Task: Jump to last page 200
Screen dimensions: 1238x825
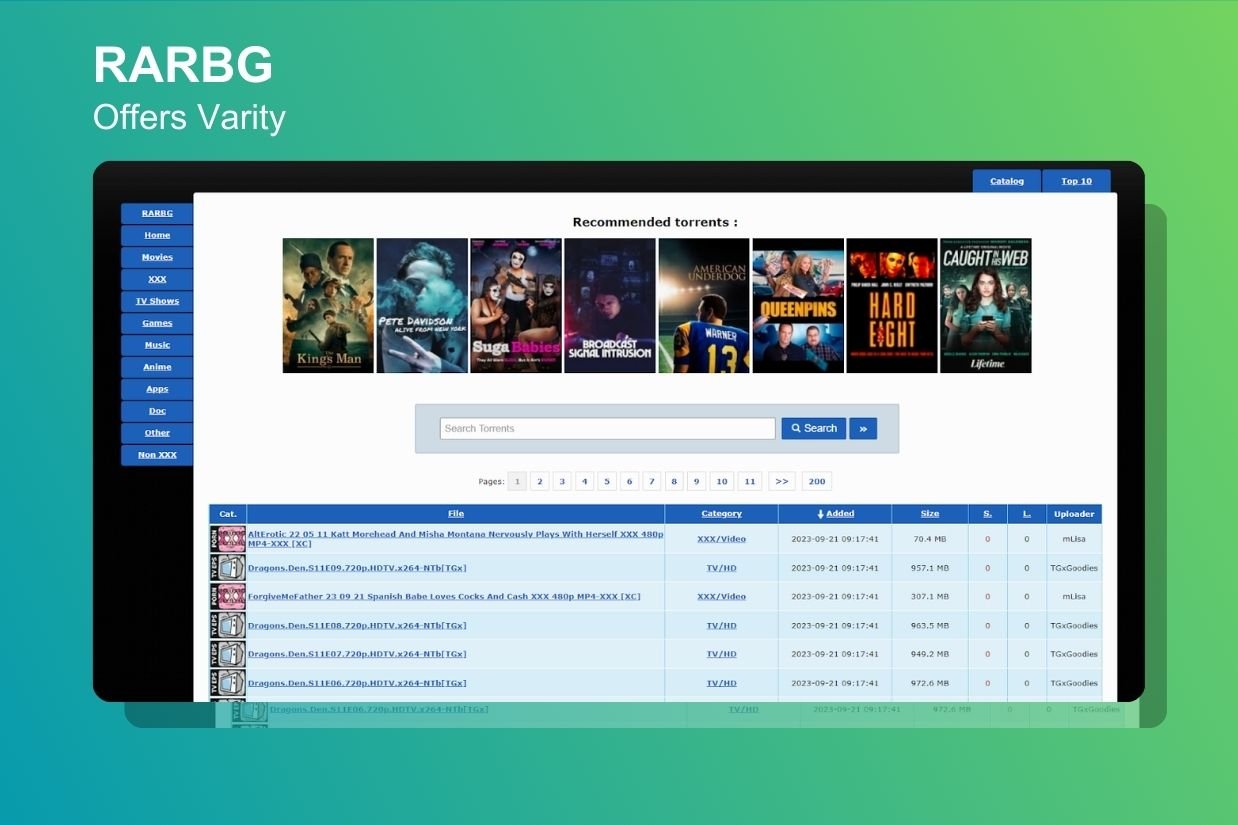Action: (816, 481)
